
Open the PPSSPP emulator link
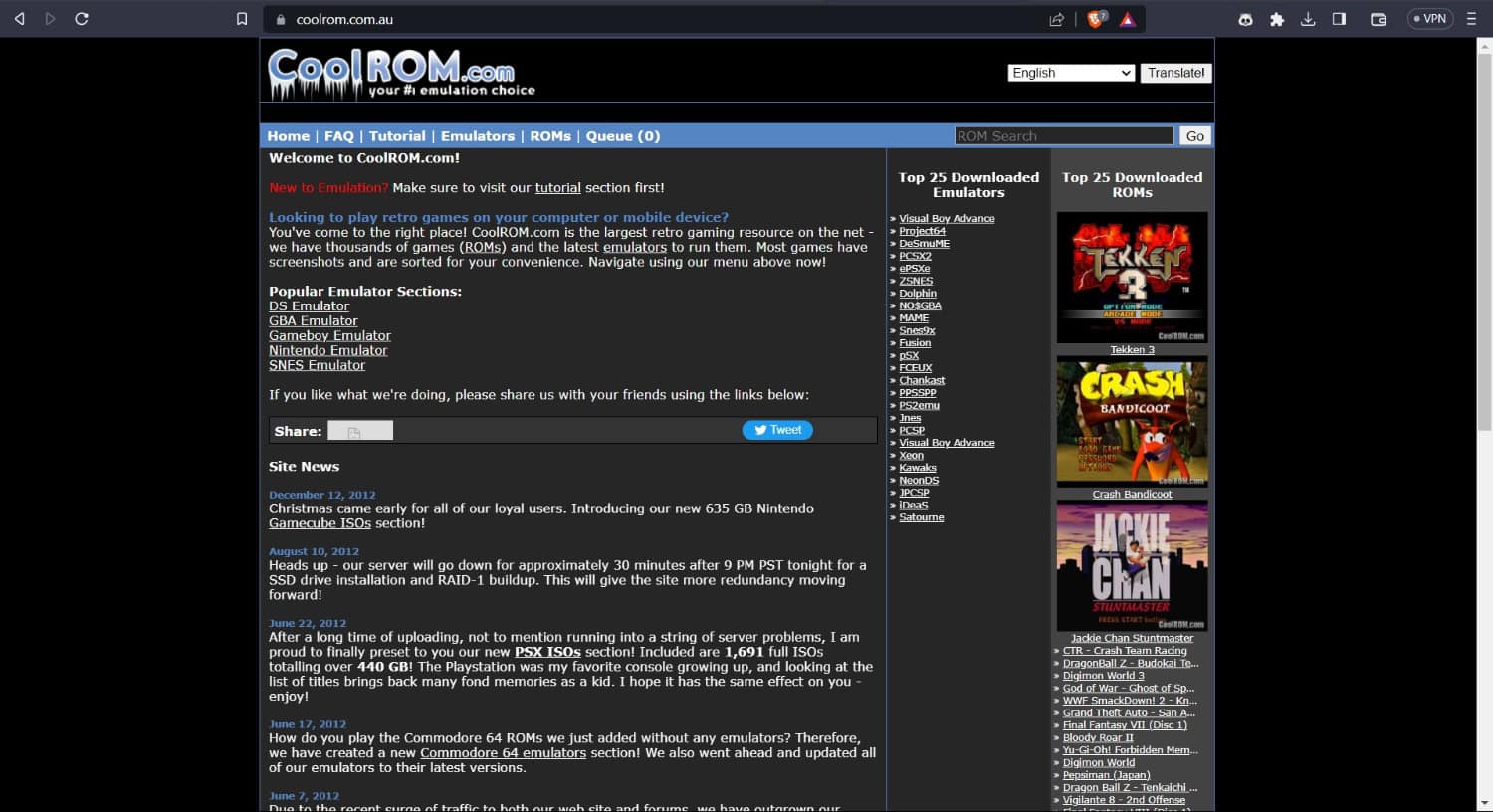tap(918, 393)
